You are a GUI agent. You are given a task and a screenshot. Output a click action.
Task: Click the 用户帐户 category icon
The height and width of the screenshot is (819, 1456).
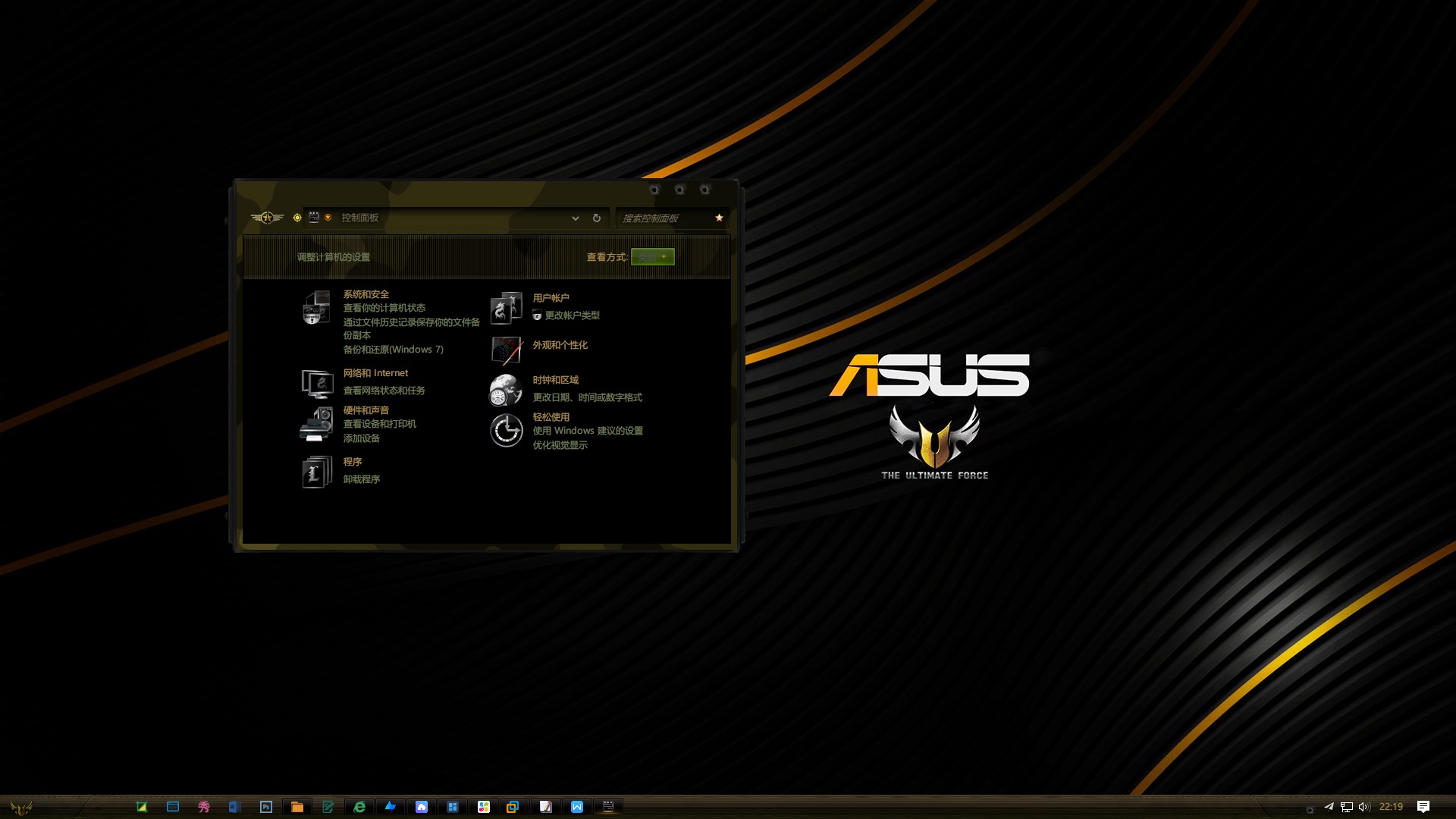pyautogui.click(x=506, y=308)
